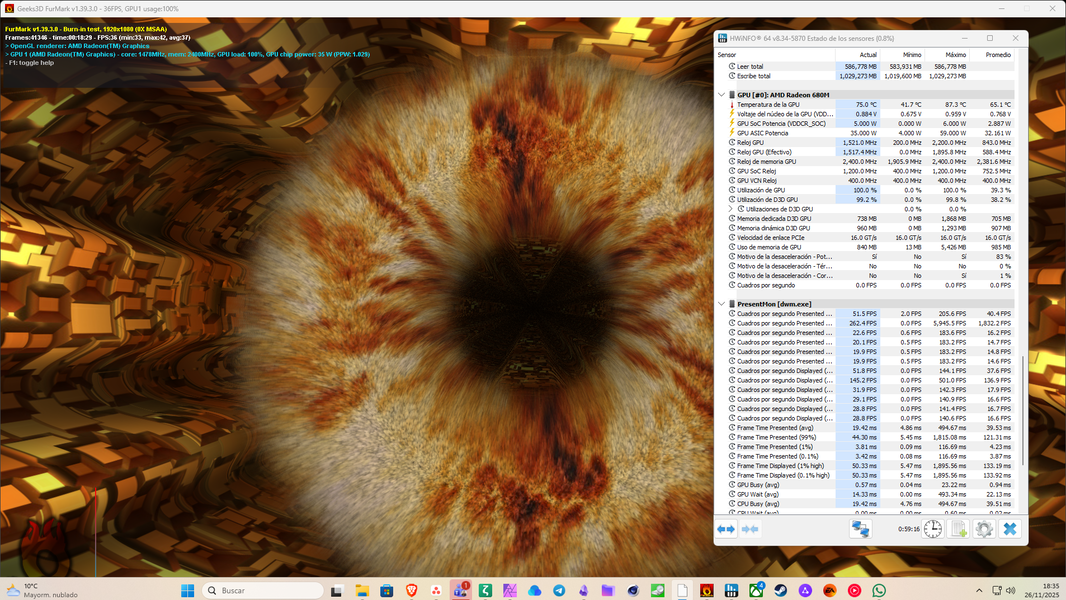Viewport: 1066px width, 600px height.
Task: Open WhatsApp from the taskbar
Action: [x=879, y=591]
